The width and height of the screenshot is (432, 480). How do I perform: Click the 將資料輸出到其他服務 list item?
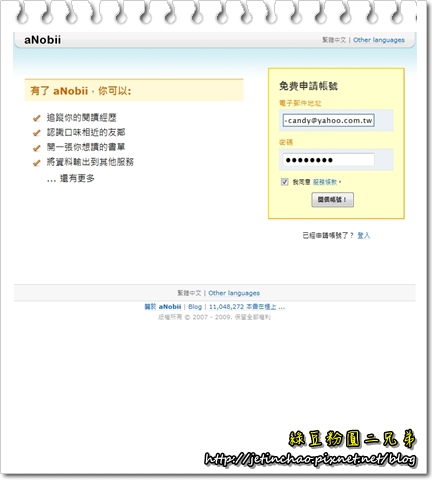[x=90, y=162]
